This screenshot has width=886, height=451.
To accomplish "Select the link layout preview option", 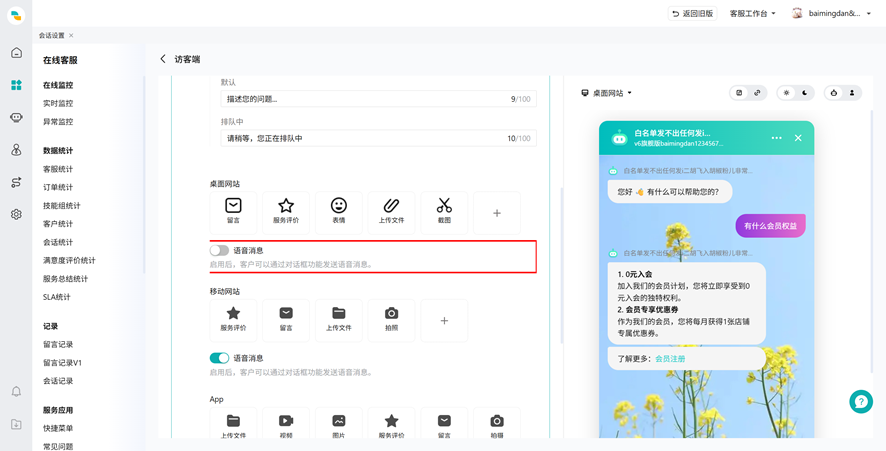I will pos(758,93).
